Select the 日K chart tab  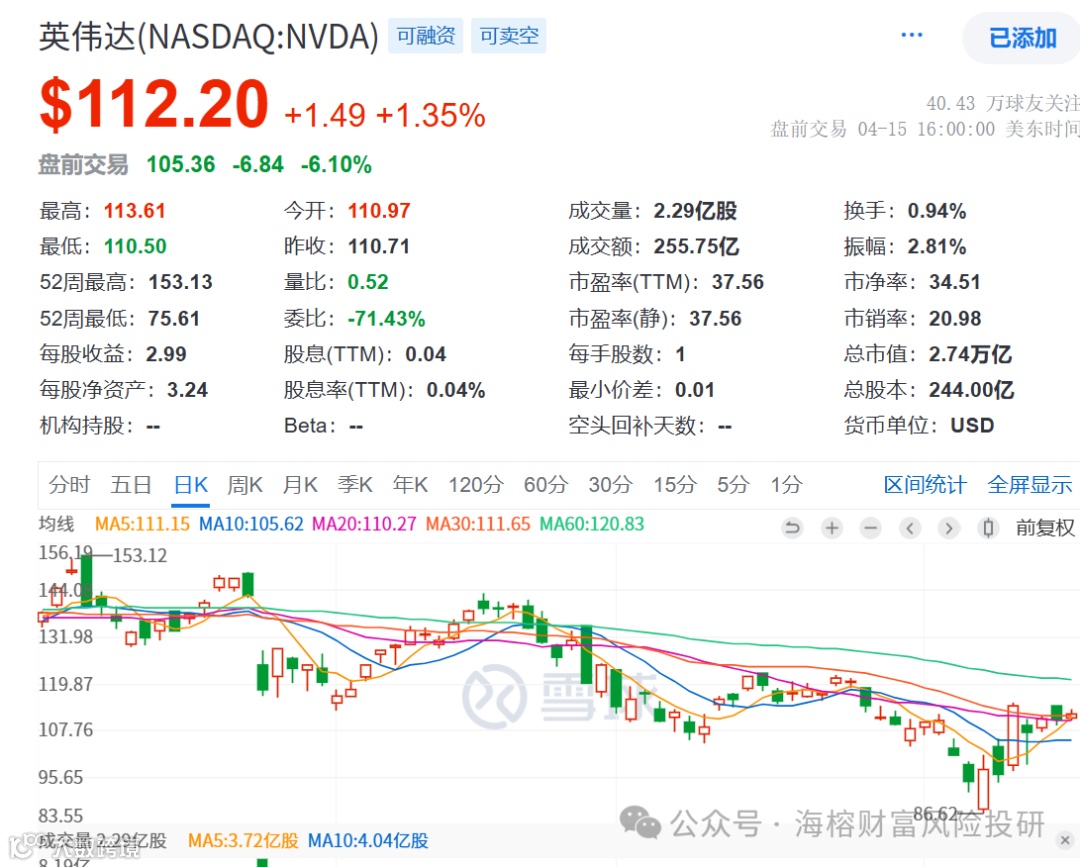tap(191, 485)
